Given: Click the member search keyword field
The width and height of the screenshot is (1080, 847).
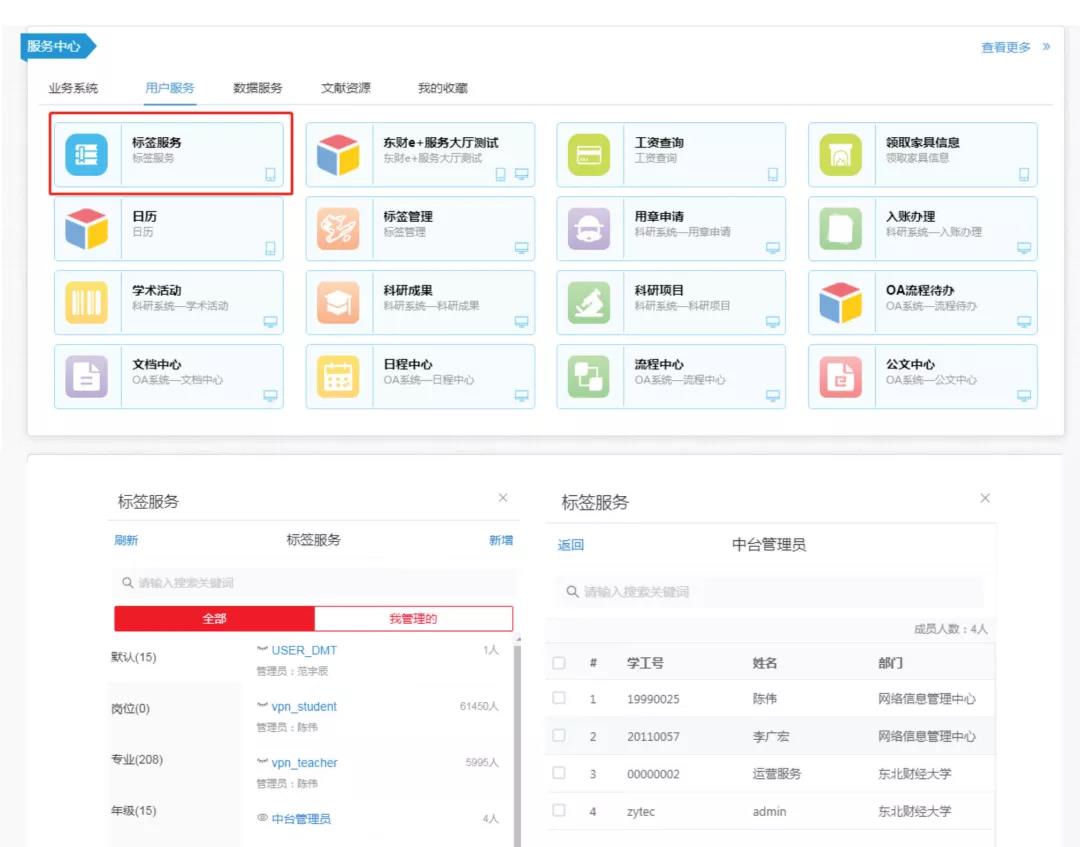Looking at the screenshot, I should [x=770, y=592].
